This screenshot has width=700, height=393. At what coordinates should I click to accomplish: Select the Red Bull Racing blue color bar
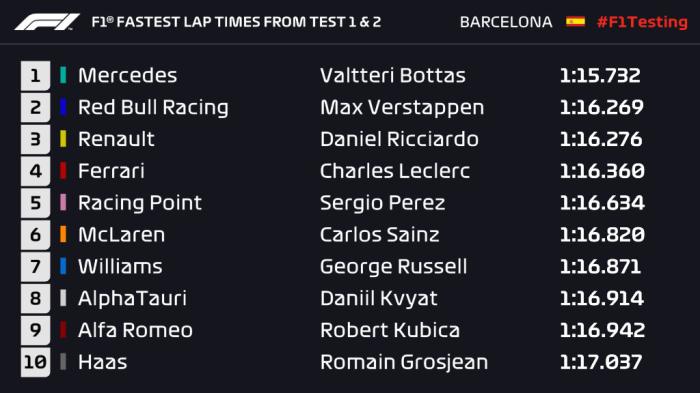pos(63,107)
